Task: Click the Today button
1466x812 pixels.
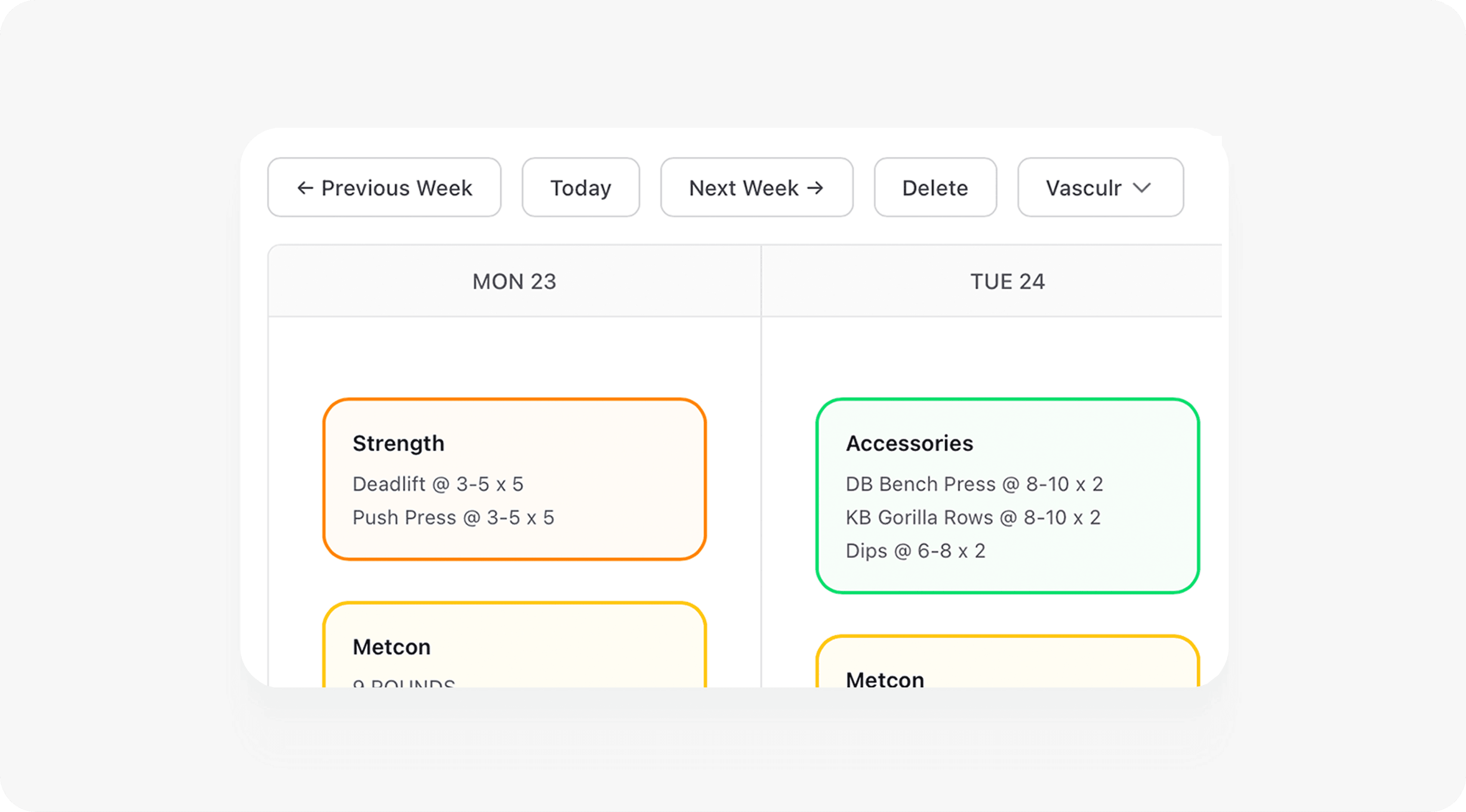Action: point(580,187)
